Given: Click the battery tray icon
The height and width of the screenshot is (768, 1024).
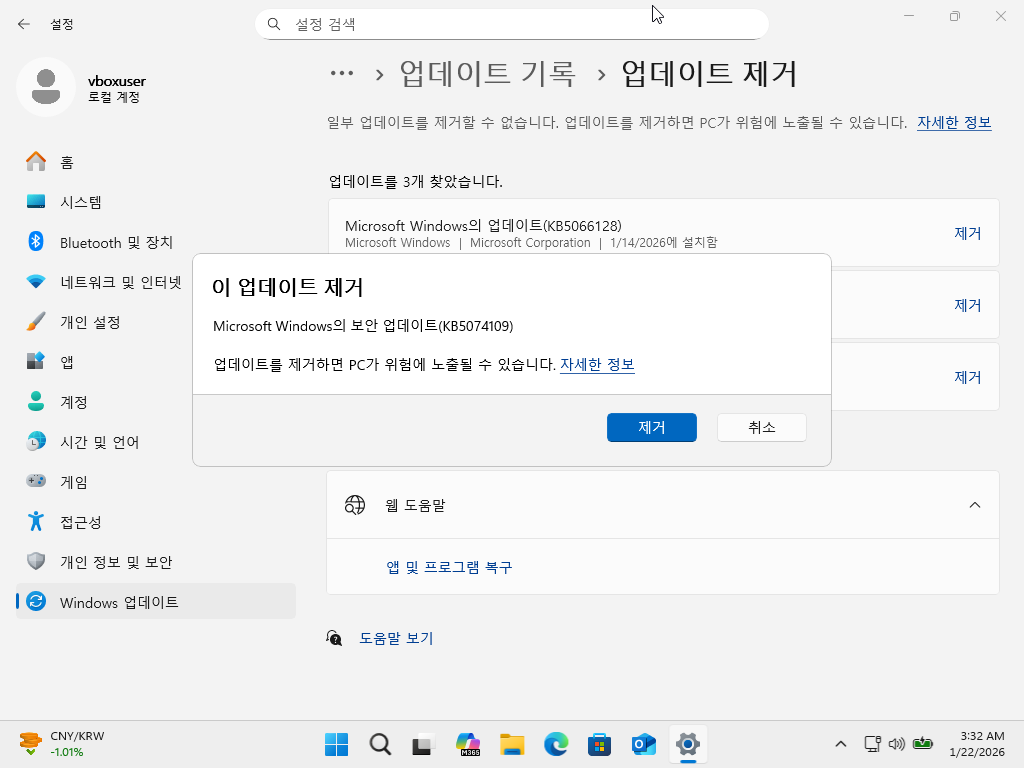Looking at the screenshot, I should tap(923, 743).
